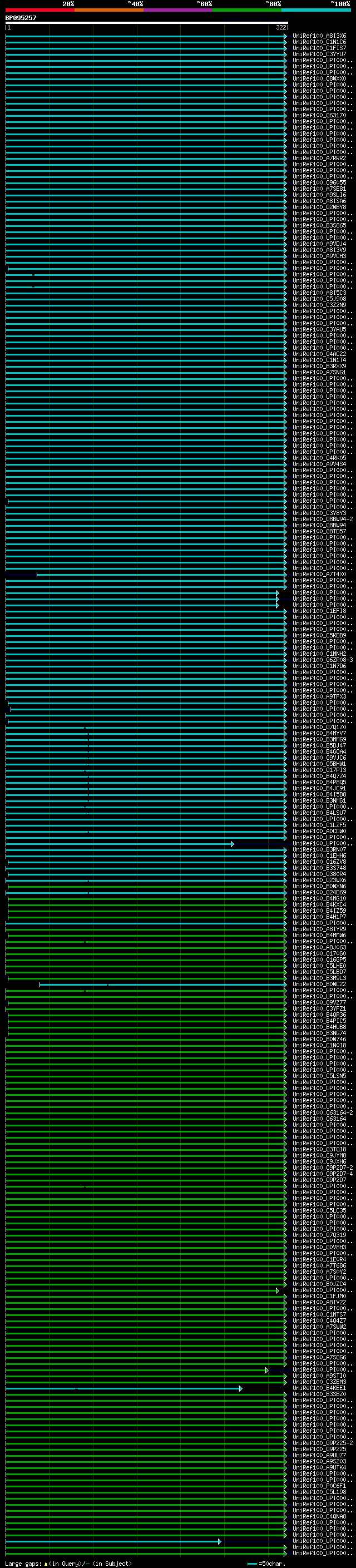This screenshot has height=1568, width=356.
Task: Select hit label UniRef100_Q9VZ77
Action: click(319, 1002)
